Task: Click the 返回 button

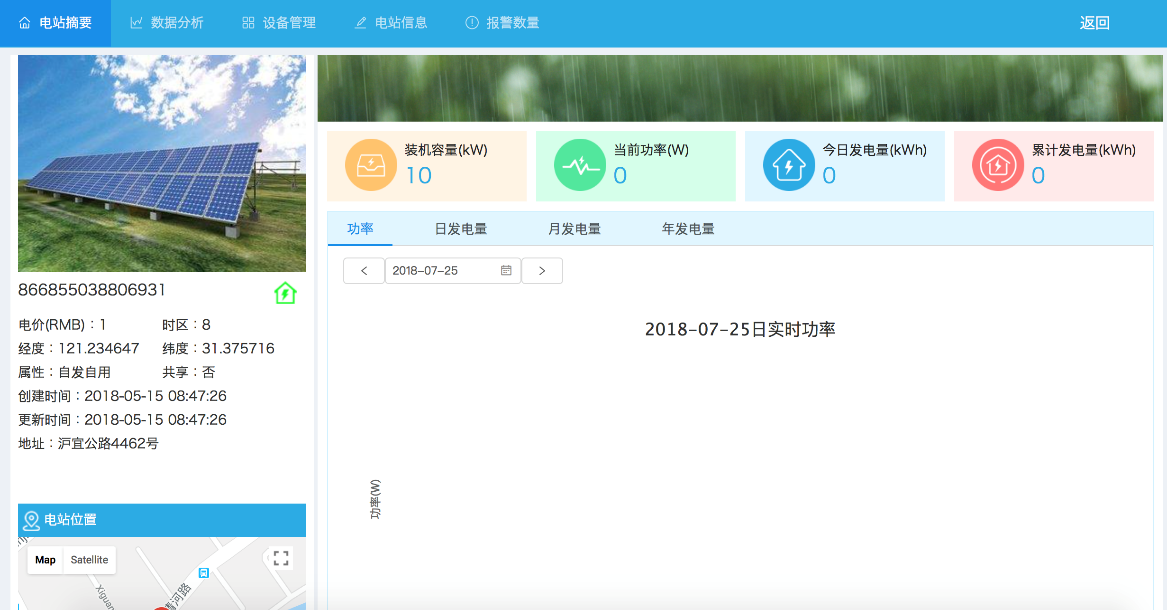Action: (x=1094, y=23)
